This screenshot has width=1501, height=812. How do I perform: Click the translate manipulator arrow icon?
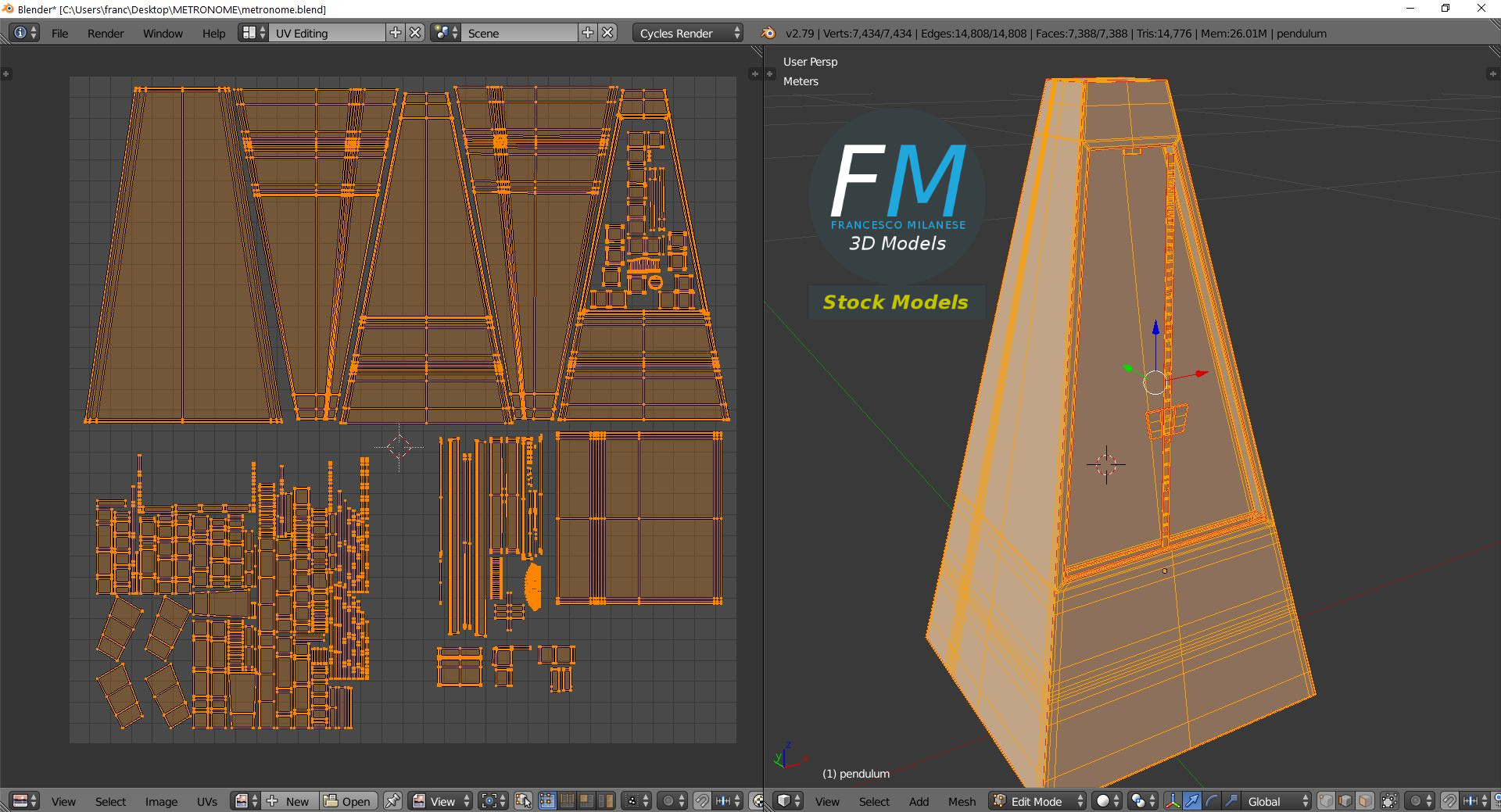pyautogui.click(x=1191, y=801)
